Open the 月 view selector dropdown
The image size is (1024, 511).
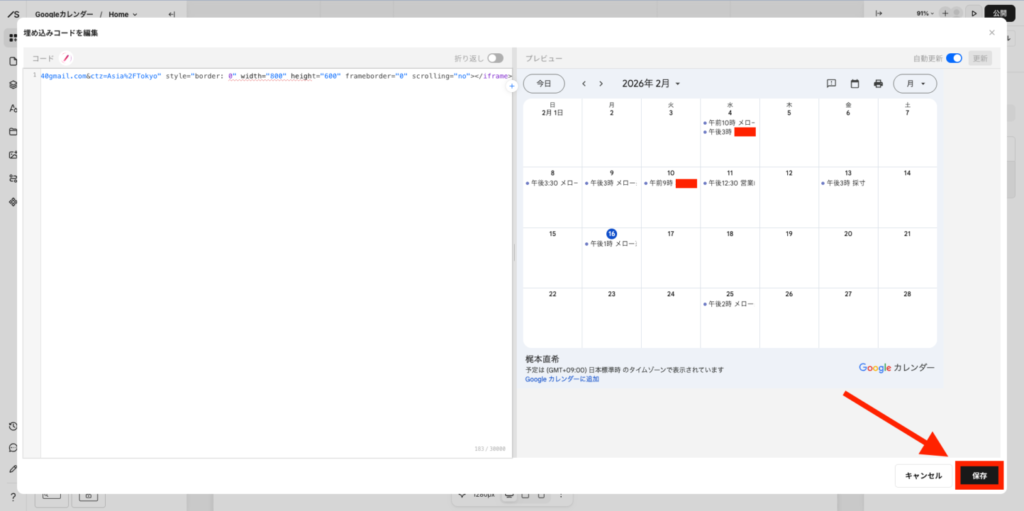(x=915, y=84)
